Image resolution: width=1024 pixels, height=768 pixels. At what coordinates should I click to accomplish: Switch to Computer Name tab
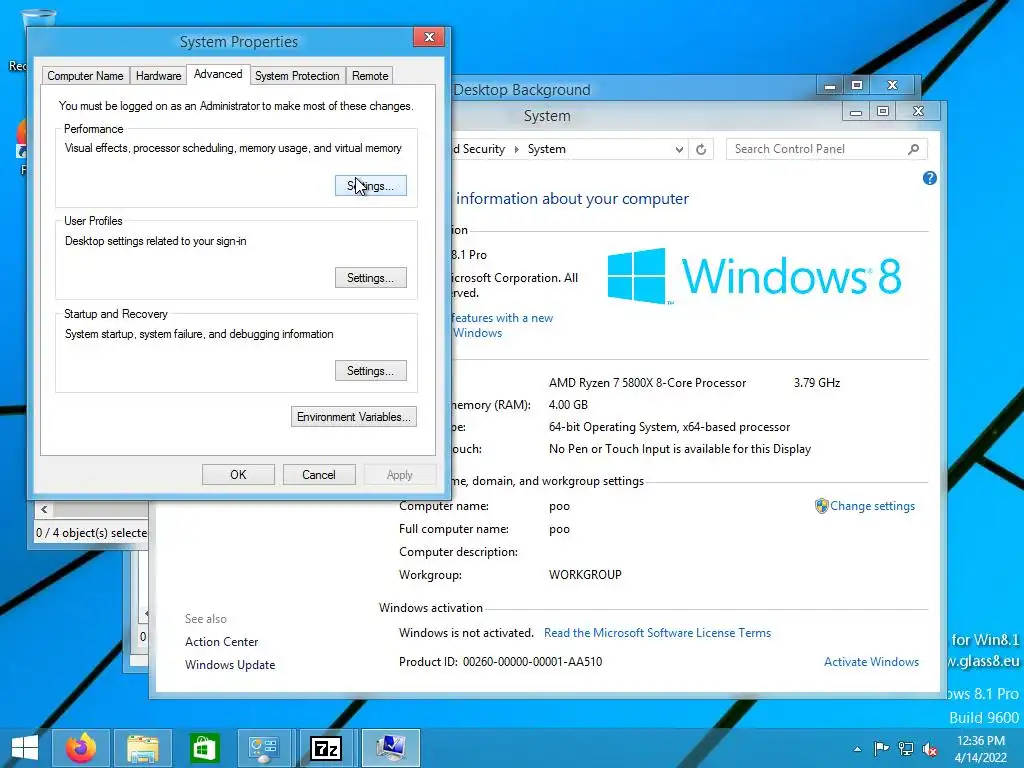click(86, 76)
